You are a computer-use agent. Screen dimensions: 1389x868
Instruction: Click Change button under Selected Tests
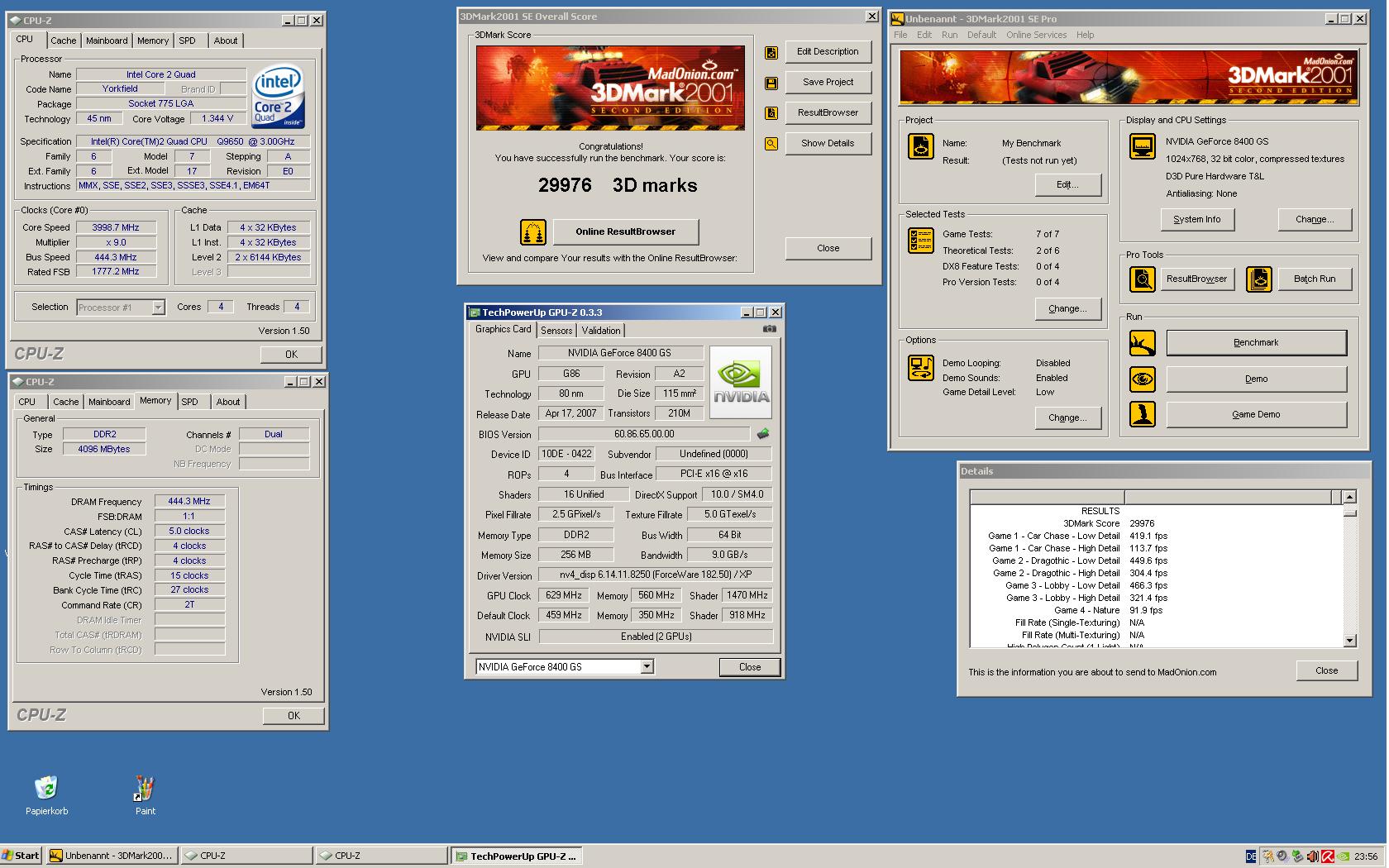pos(1067,308)
